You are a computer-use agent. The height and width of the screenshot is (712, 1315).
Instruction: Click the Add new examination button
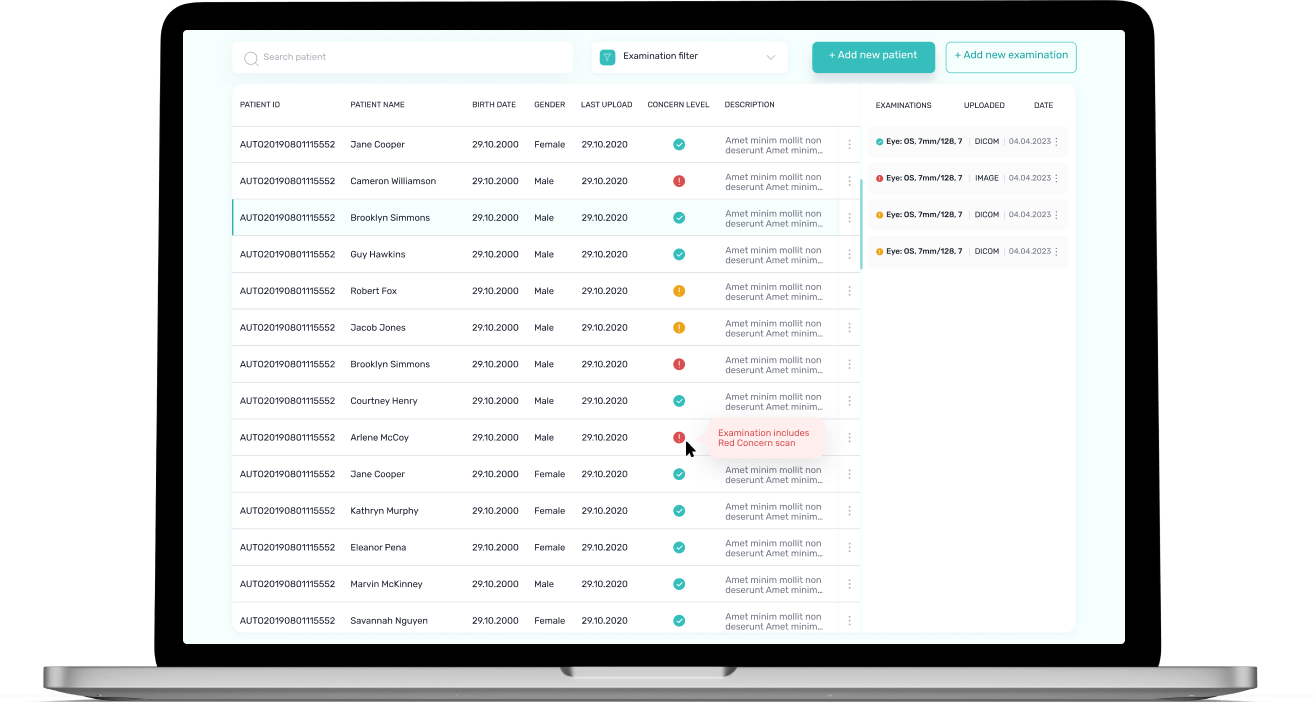(1010, 56)
